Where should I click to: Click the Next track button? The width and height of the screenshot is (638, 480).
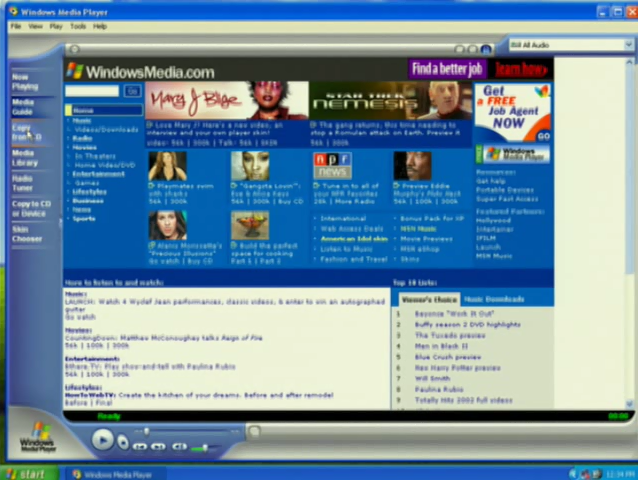click(158, 447)
